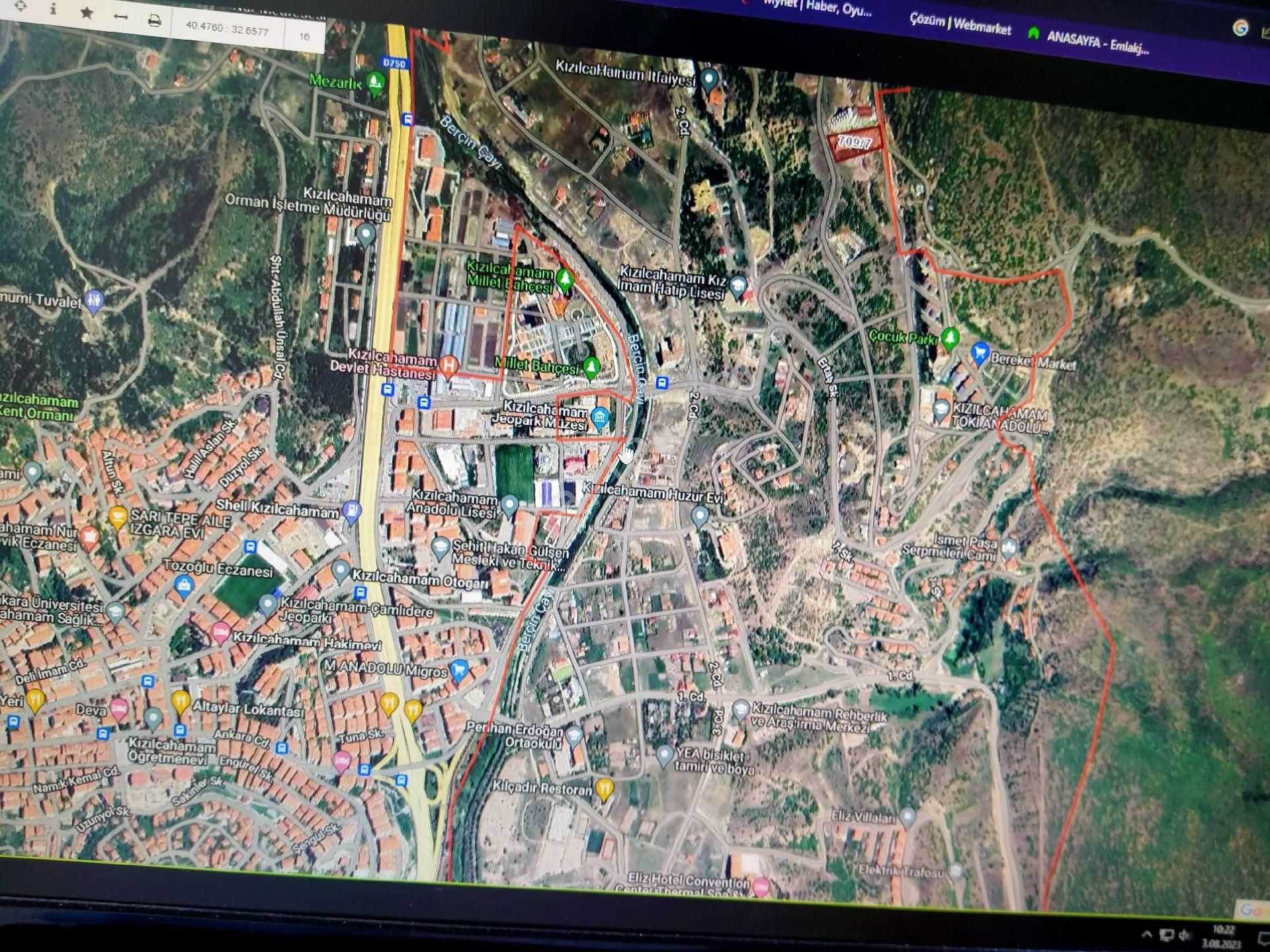The image size is (1270, 952).
Task: Click the Kızılcahamam Huzur Evi marker pin
Action: pos(699,516)
